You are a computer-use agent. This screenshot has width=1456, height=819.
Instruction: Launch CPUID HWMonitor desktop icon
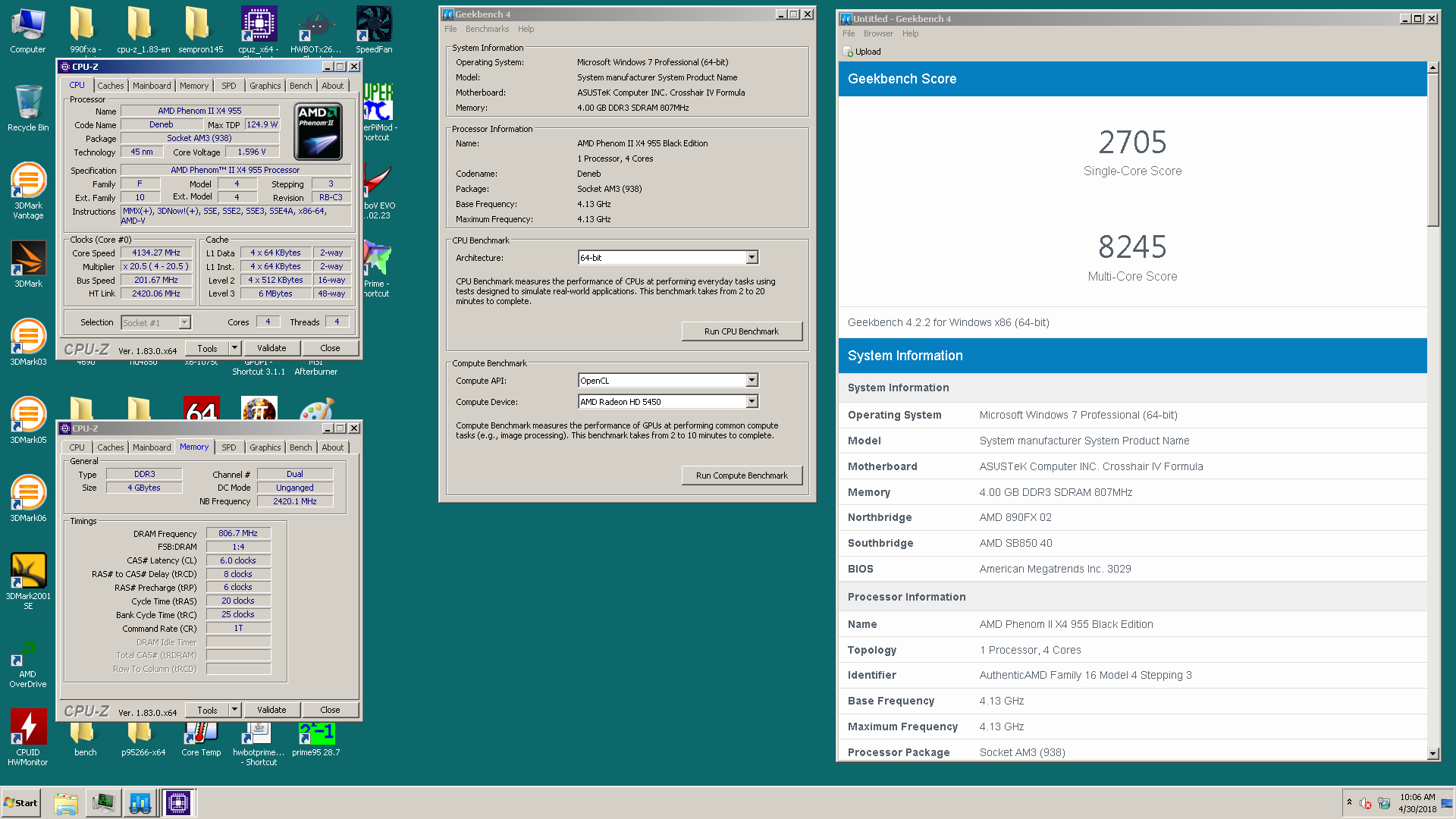coord(28,738)
